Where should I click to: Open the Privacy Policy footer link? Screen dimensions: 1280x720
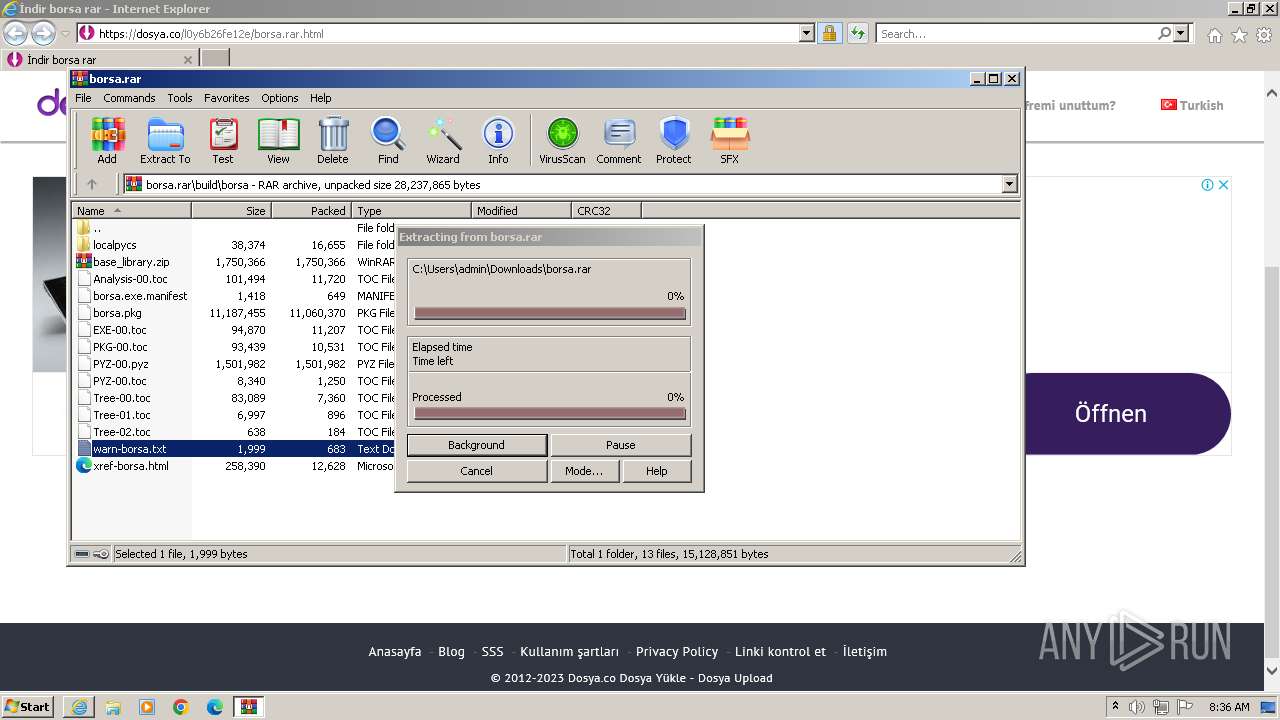[677, 651]
